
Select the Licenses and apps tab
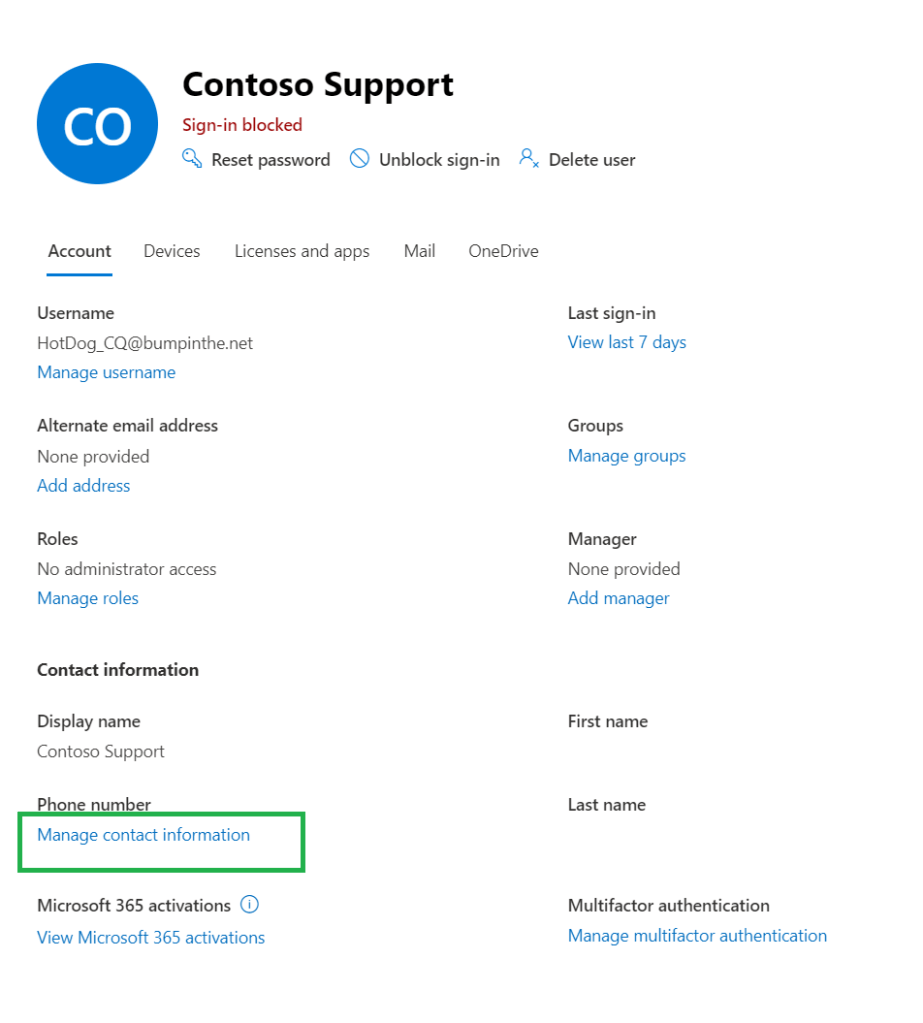(x=302, y=252)
